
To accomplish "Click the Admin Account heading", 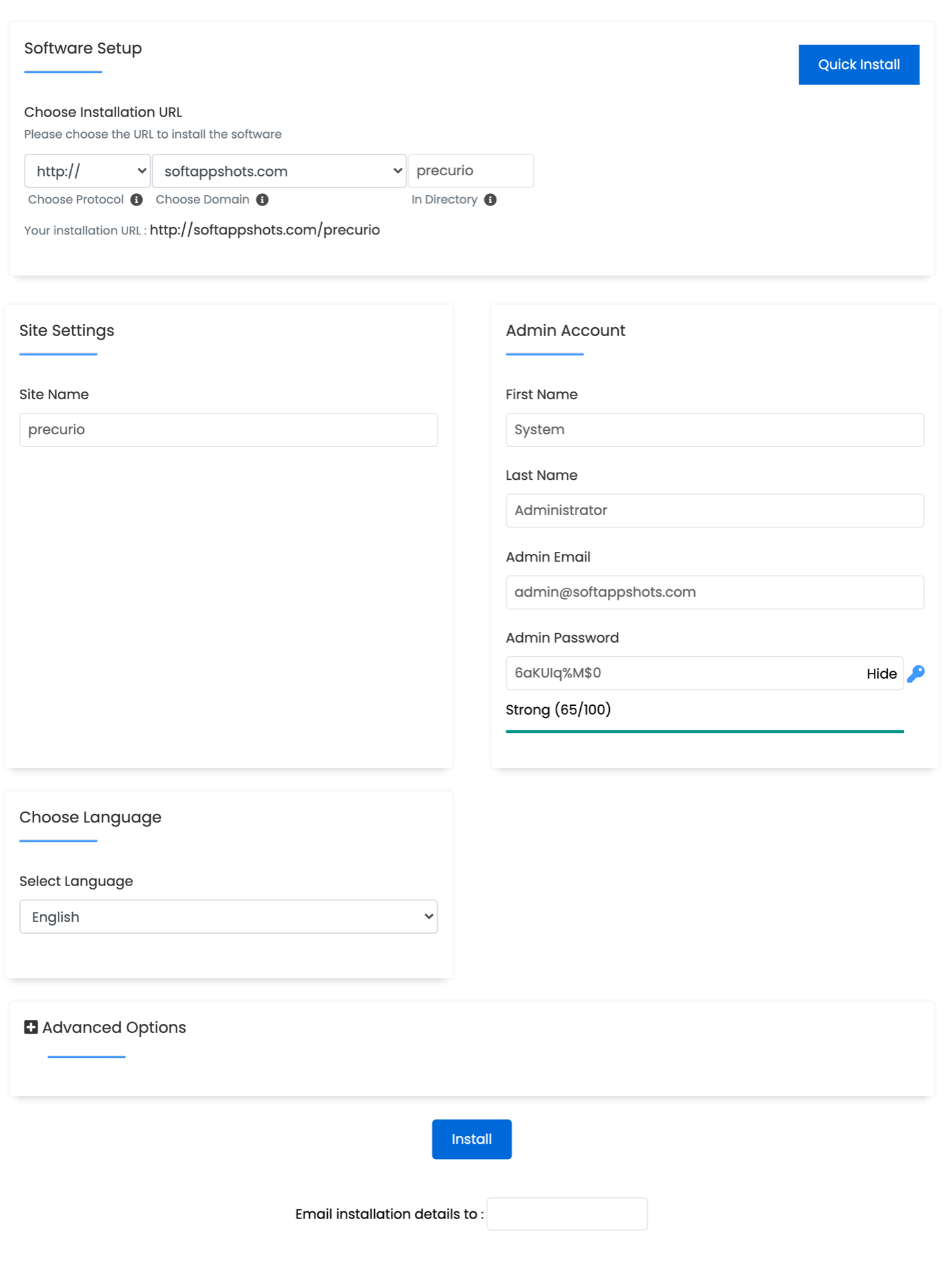I will click(565, 330).
